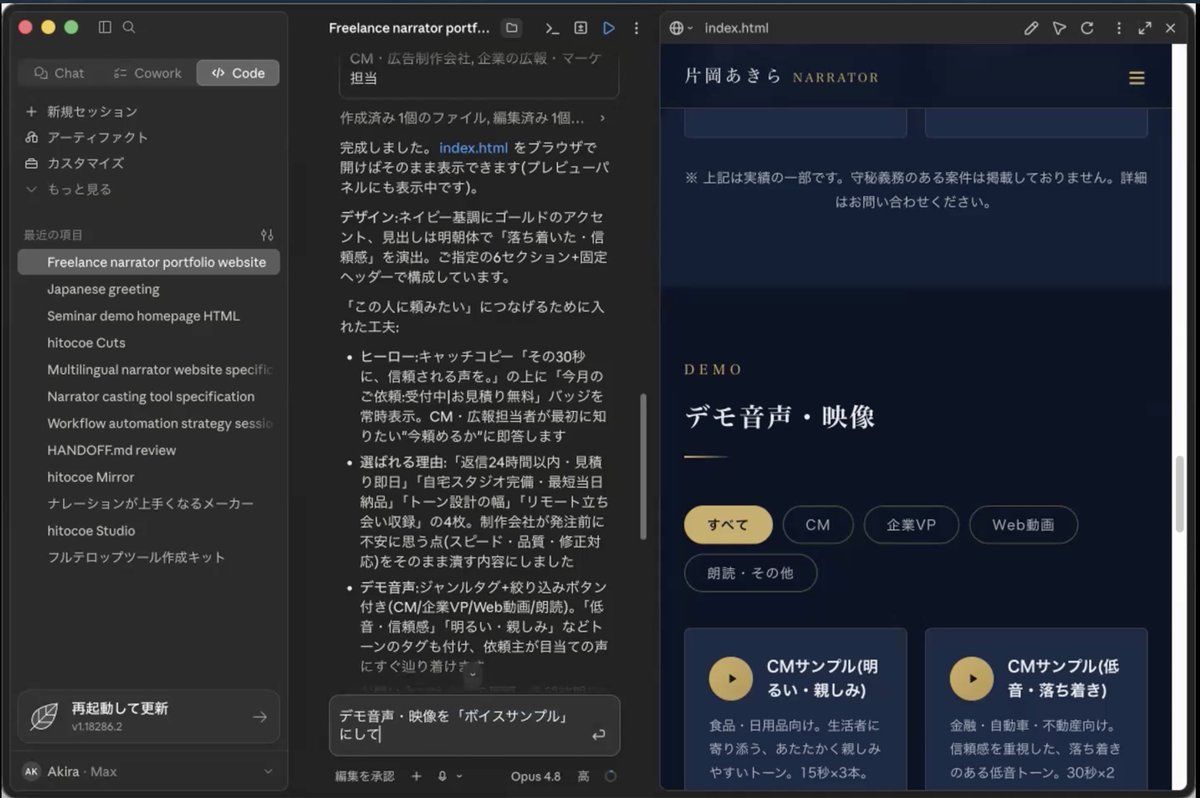Switch to the Cowork tab
This screenshot has height=798, width=1200.
point(147,73)
